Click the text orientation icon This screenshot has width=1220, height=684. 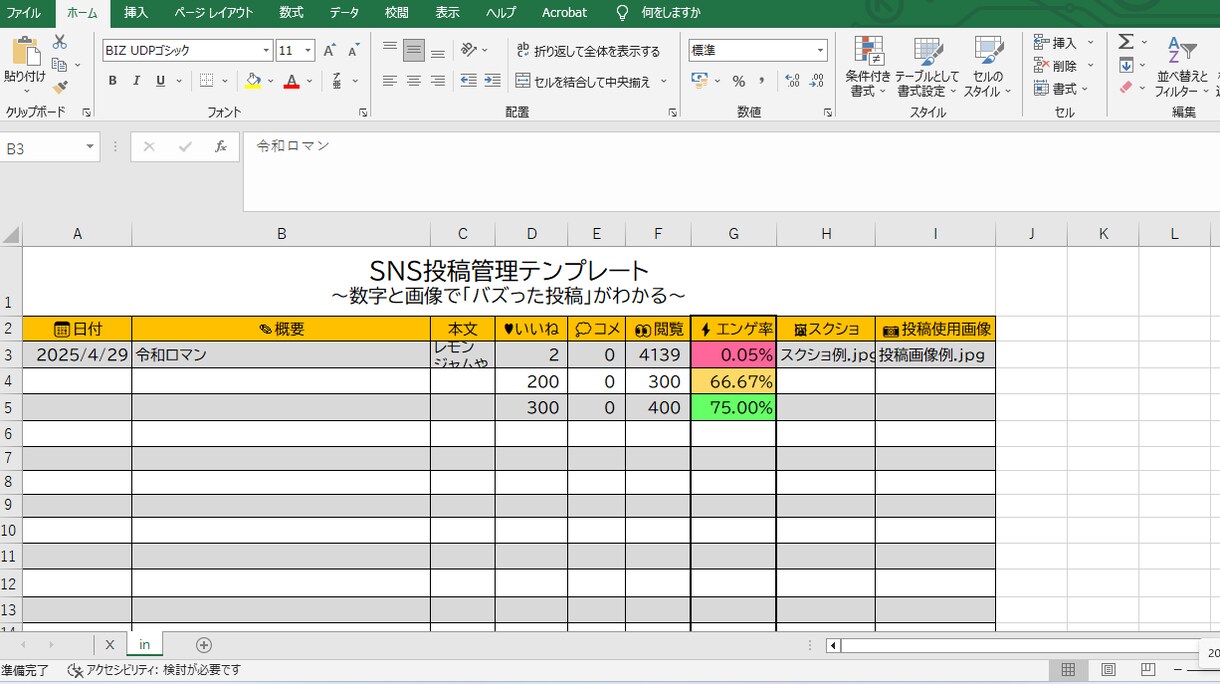(x=468, y=50)
